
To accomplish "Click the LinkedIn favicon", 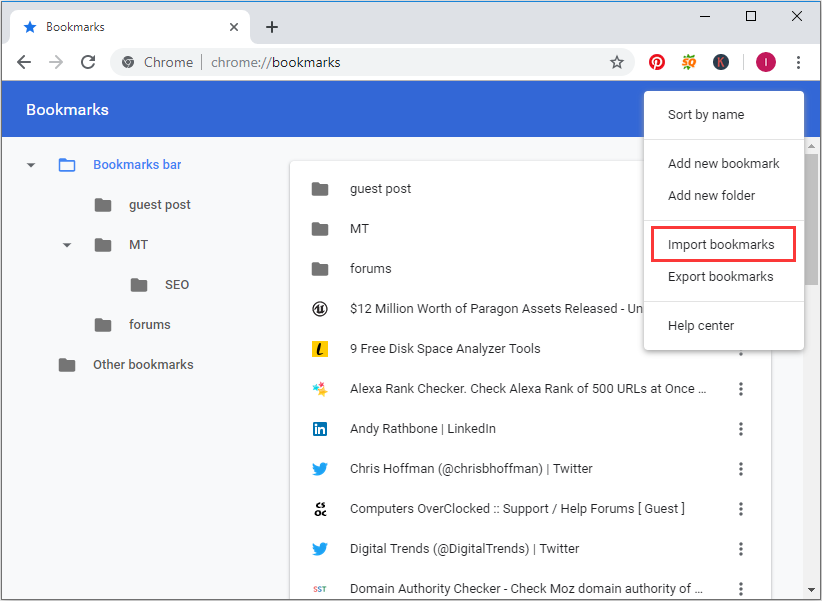I will click(x=320, y=429).
